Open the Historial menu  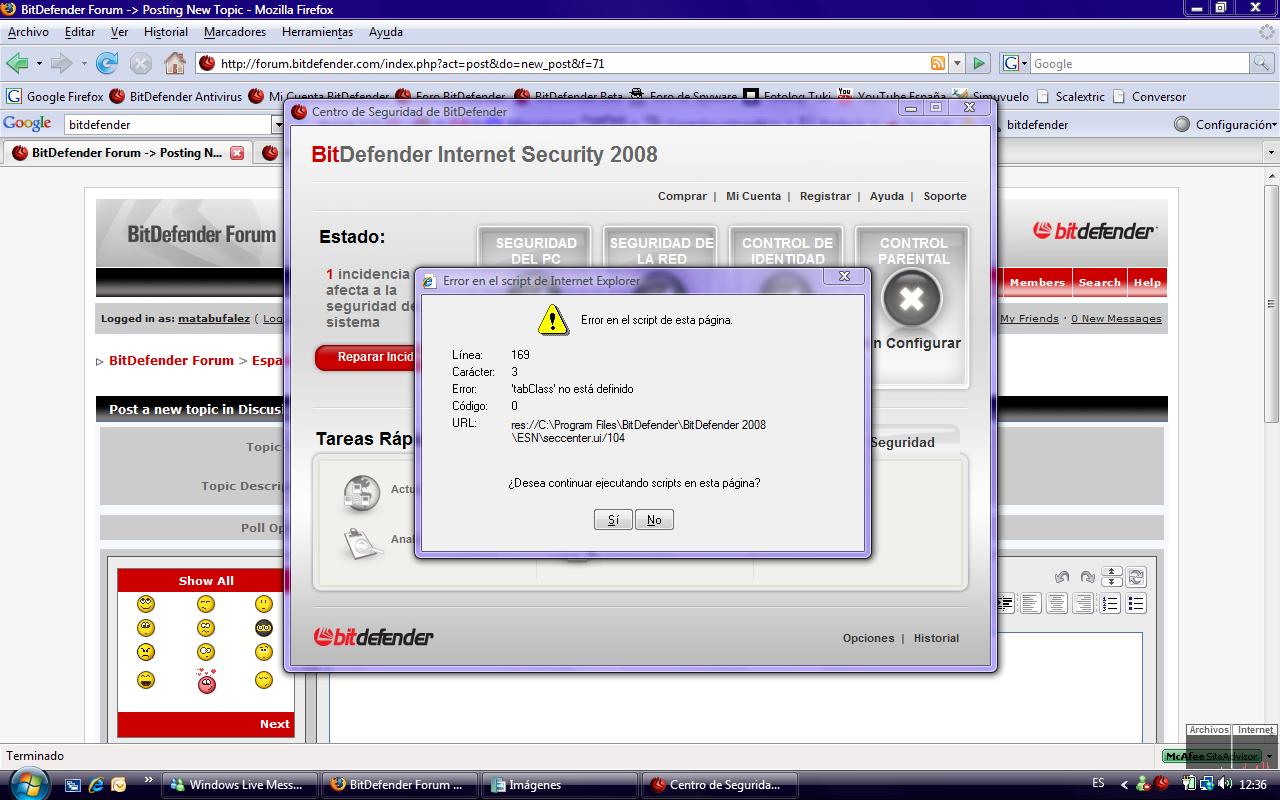pyautogui.click(x=166, y=32)
